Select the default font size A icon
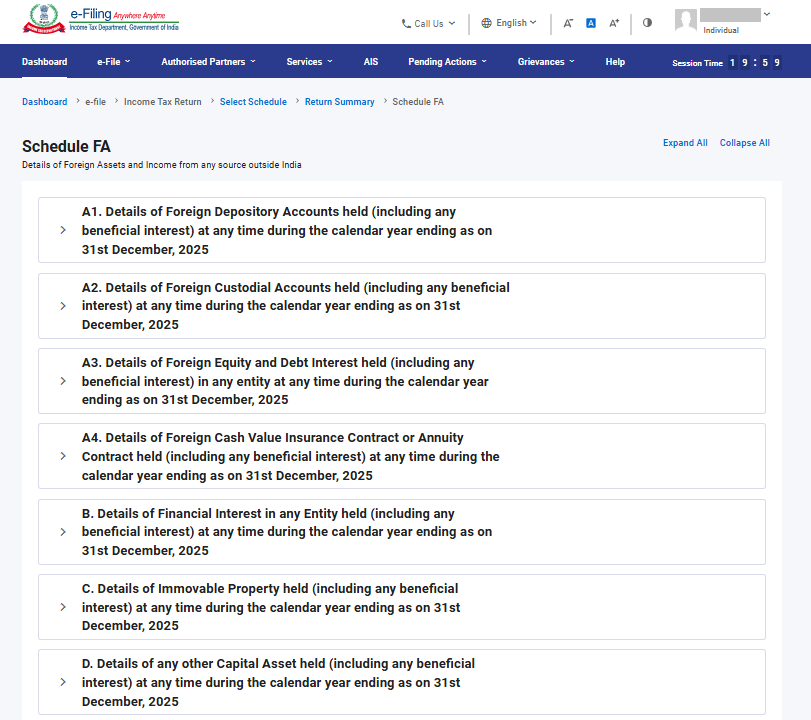811x720 pixels. (x=591, y=23)
